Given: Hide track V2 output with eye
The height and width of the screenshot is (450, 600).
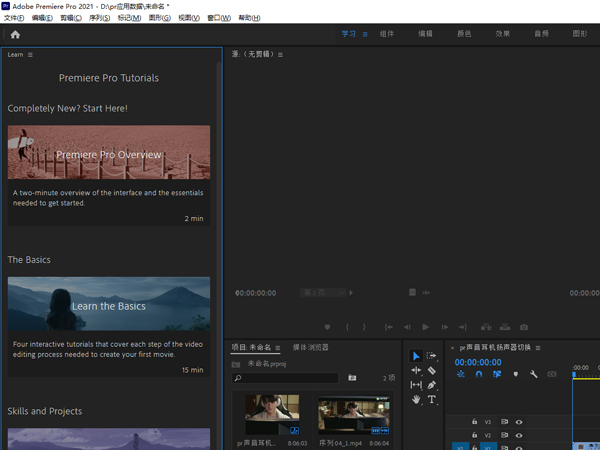Looking at the screenshot, I should pos(519,435).
